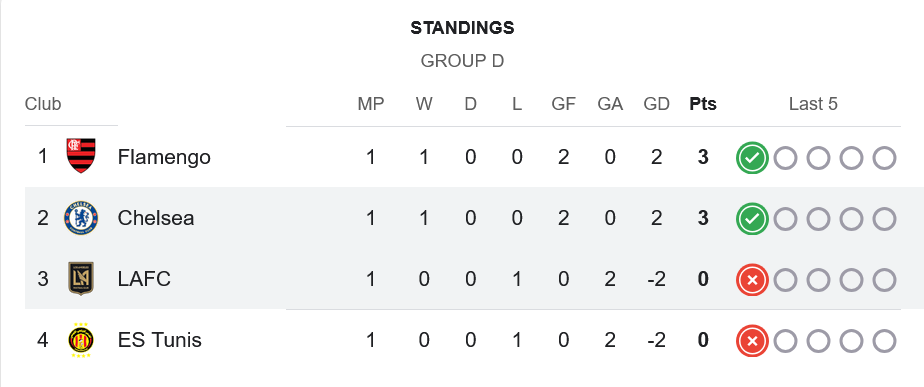
Task: Click the Last 5 column header
Action: (813, 104)
